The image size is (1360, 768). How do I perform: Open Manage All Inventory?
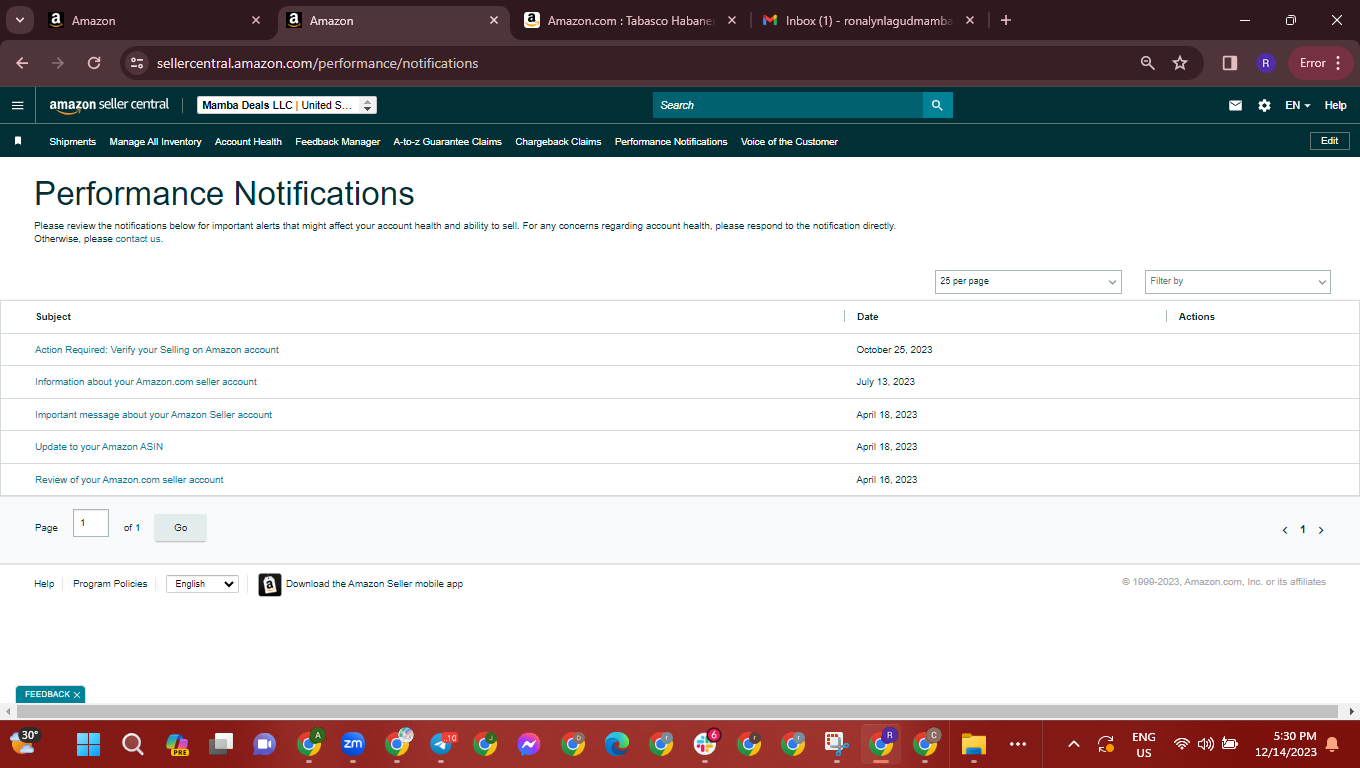click(x=155, y=142)
